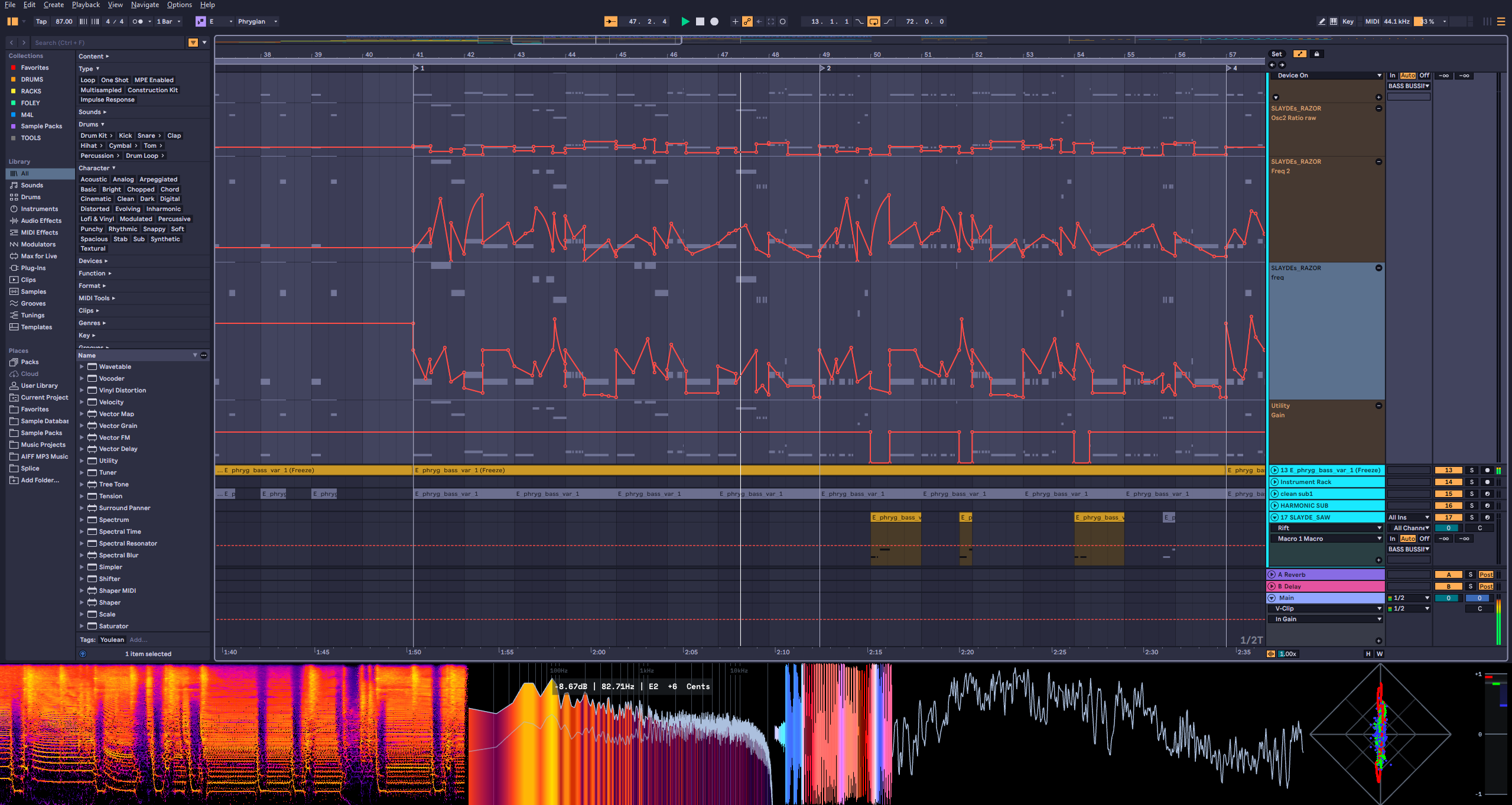Enable the Draw Mode pencil icon
The image size is (1512, 805).
point(1321,21)
